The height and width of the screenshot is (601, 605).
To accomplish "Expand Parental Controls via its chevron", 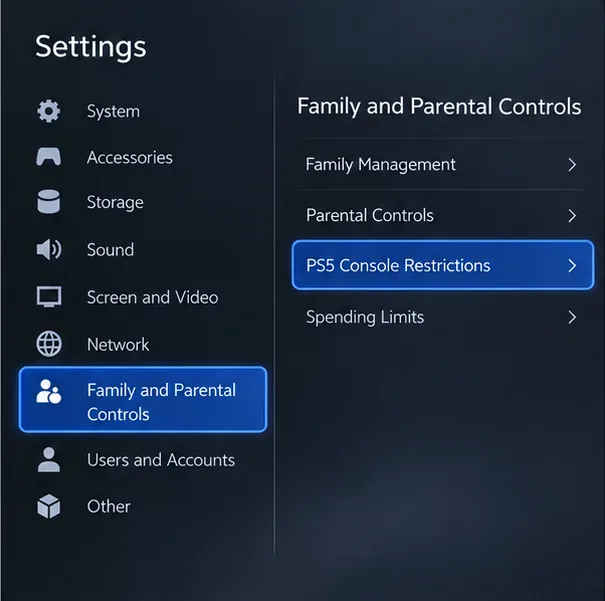I will coord(572,216).
